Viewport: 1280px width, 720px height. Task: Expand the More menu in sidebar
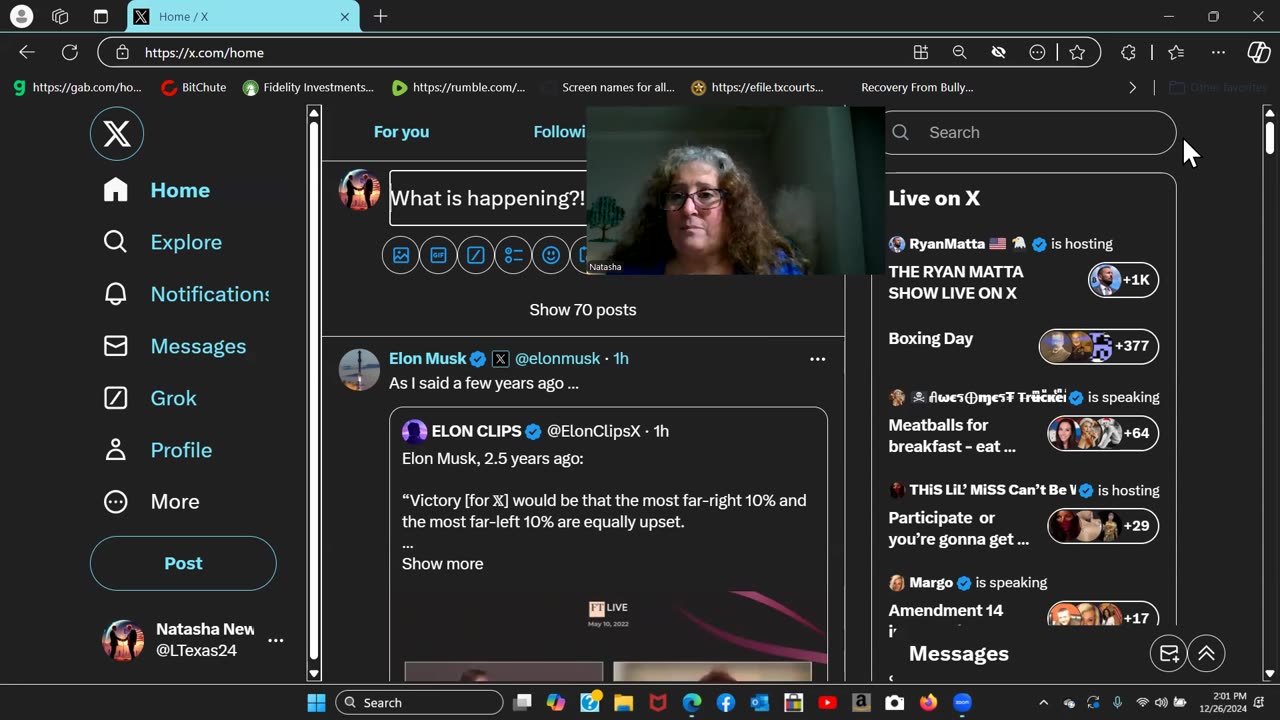tap(152, 502)
